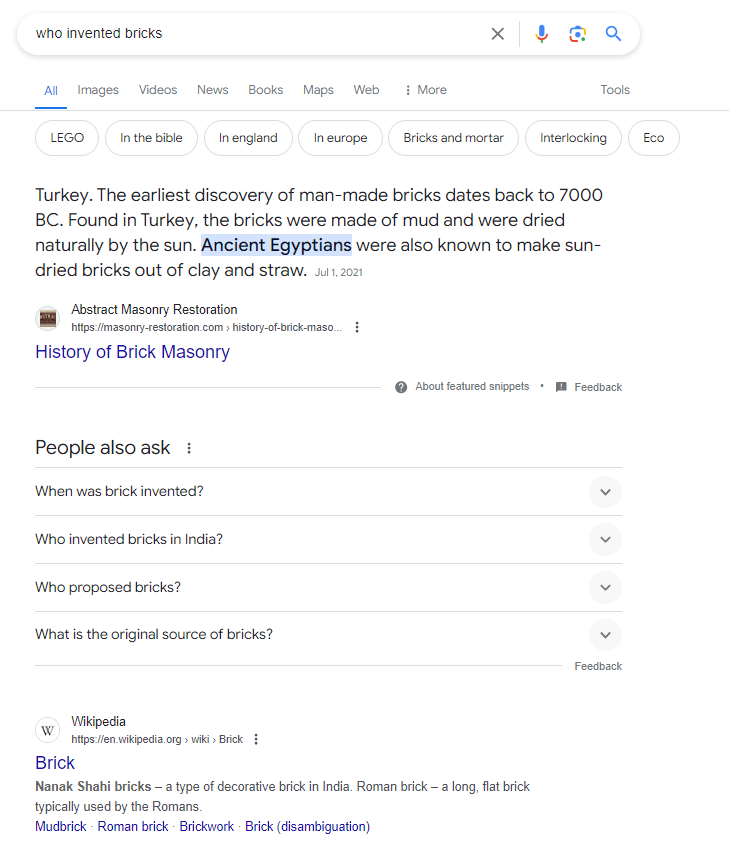The height and width of the screenshot is (855, 729).
Task: Filter by 'Bricks and mortar' chip
Action: [453, 138]
